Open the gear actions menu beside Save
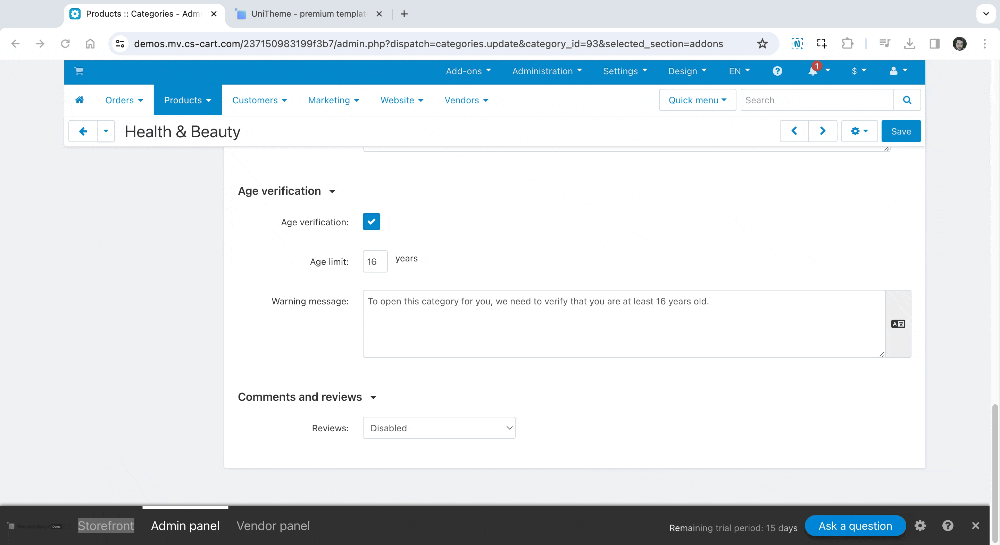This screenshot has width=1000, height=545. [x=859, y=131]
